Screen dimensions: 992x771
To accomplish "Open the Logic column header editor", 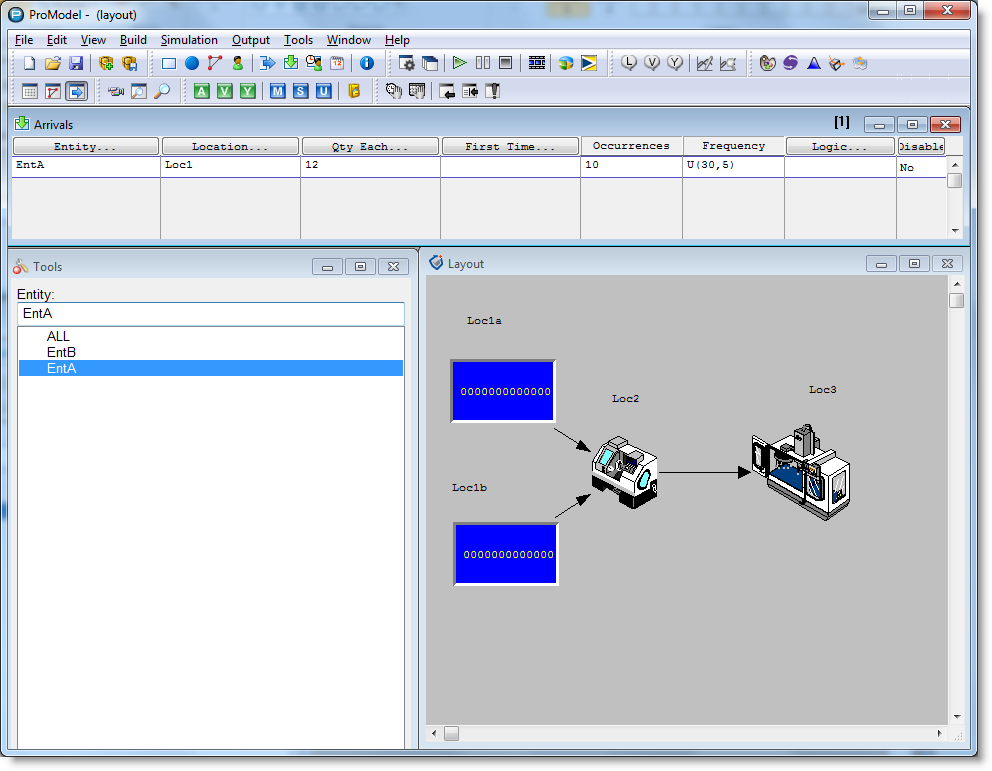I will 840,146.
